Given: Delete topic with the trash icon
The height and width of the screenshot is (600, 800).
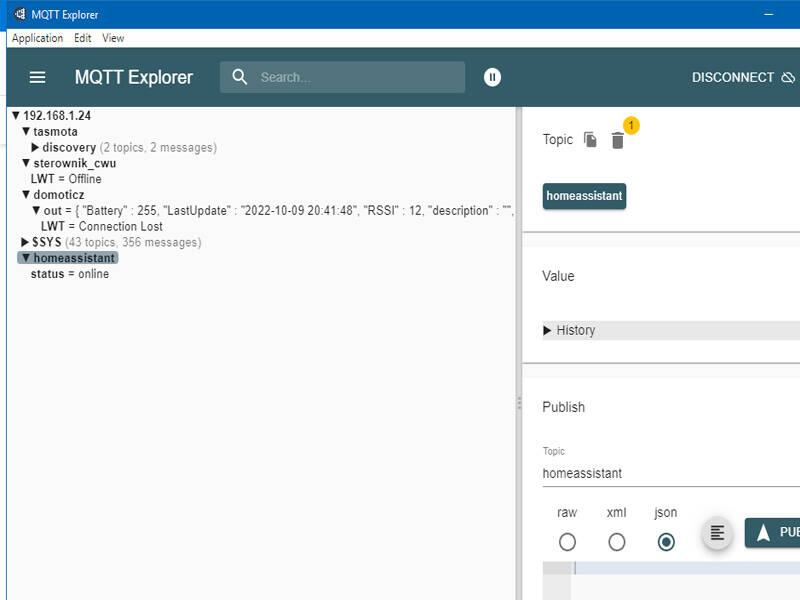Looking at the screenshot, I should tap(617, 140).
